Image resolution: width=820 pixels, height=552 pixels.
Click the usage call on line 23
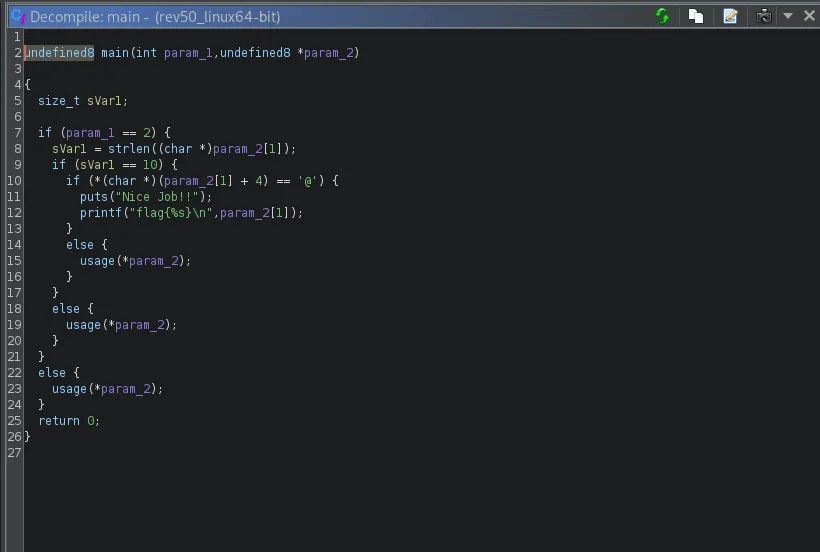click(x=69, y=389)
